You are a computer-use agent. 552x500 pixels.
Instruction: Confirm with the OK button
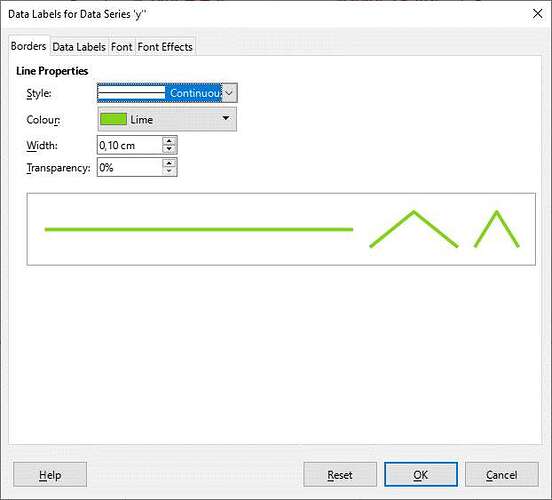click(x=421, y=475)
